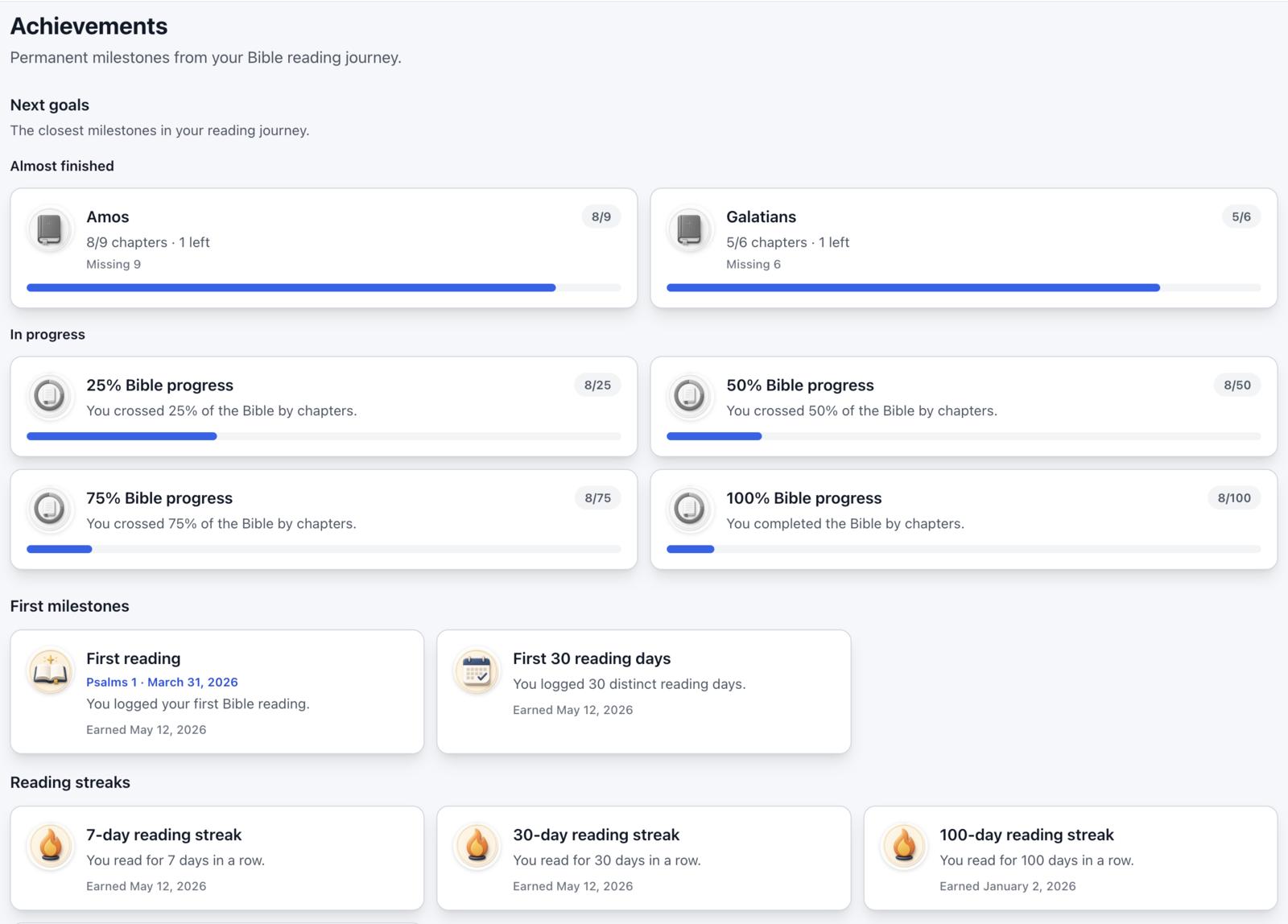Click the First 30 reading days calendar icon
This screenshot has height=924, width=1288.
point(477,670)
